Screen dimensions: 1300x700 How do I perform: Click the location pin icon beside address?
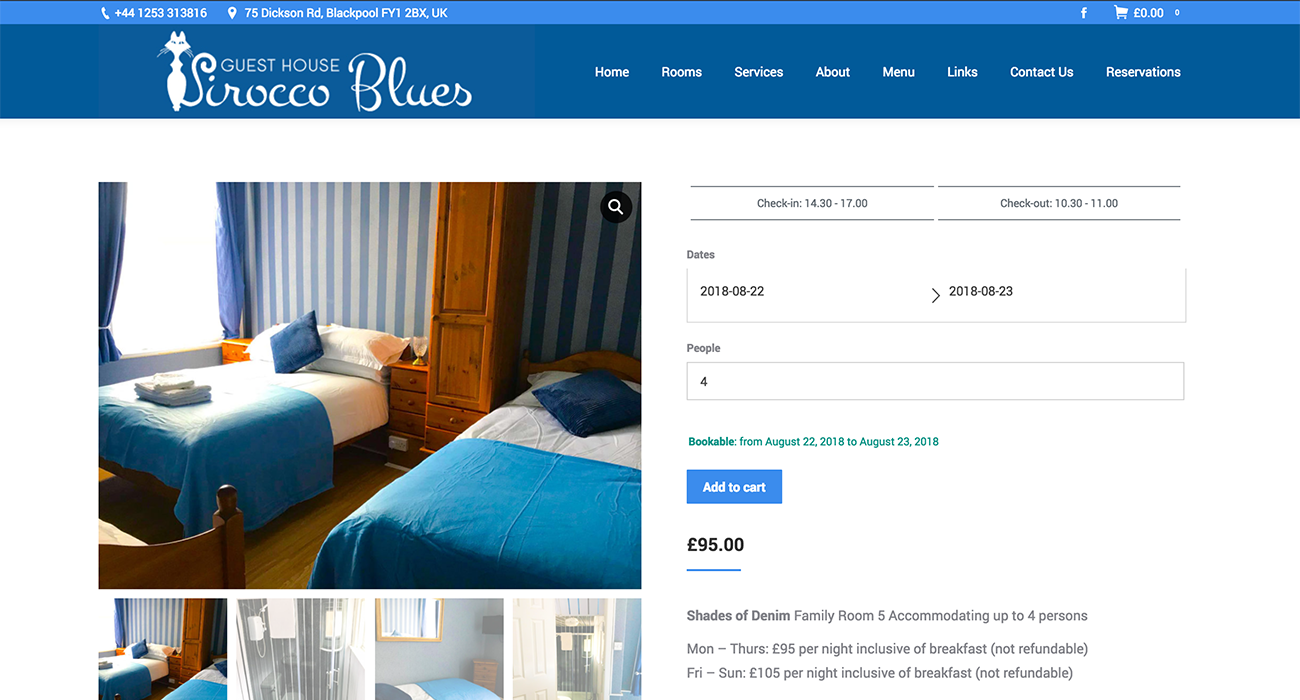pyautogui.click(x=232, y=13)
